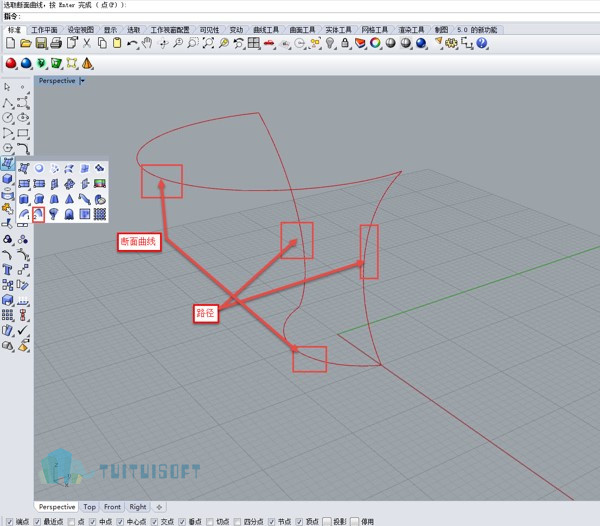600x526 pixels.
Task: Click the Zoom Extents icon
Action: click(x=208, y=43)
